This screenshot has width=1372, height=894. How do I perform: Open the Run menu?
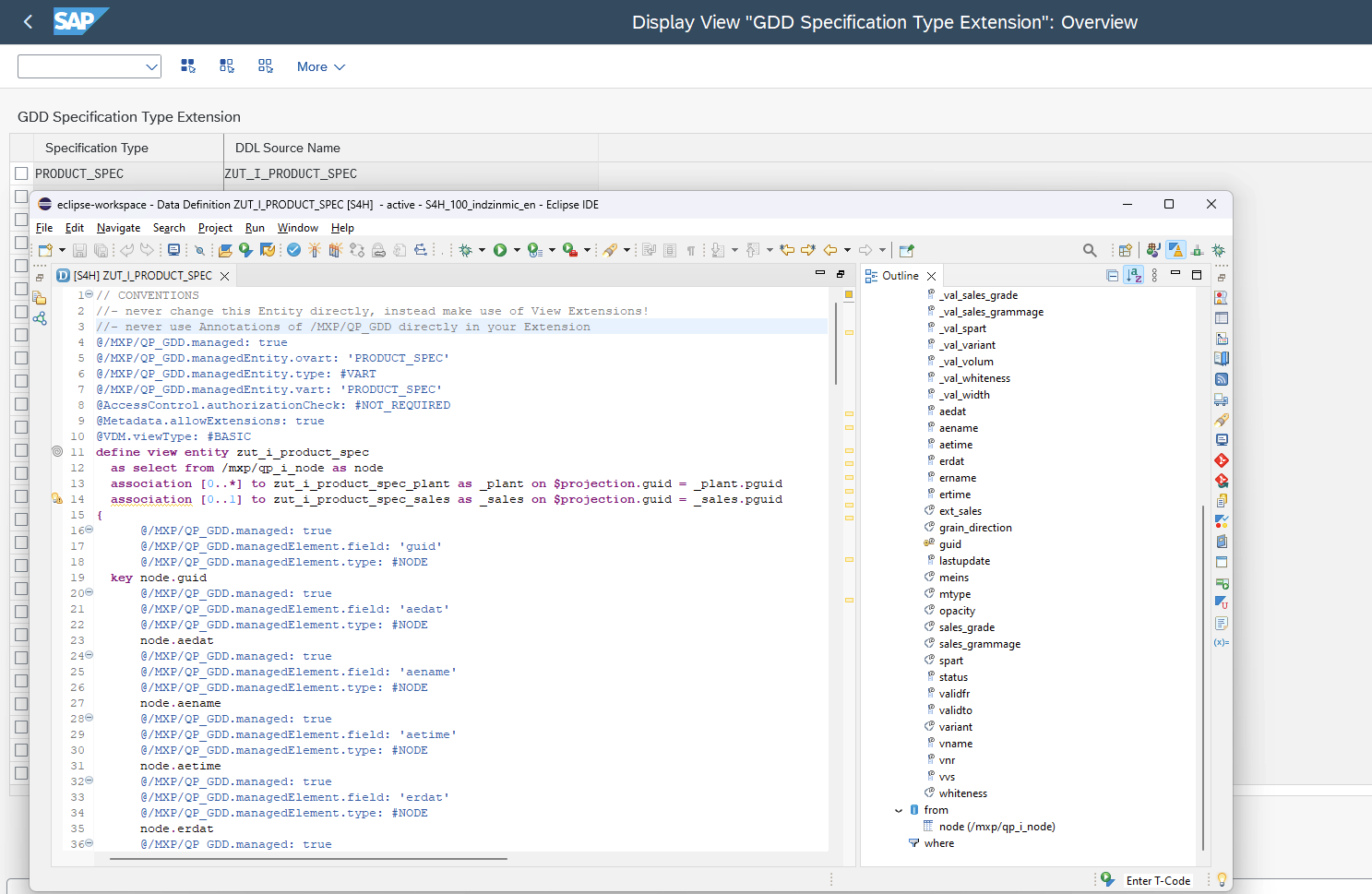[x=255, y=228]
